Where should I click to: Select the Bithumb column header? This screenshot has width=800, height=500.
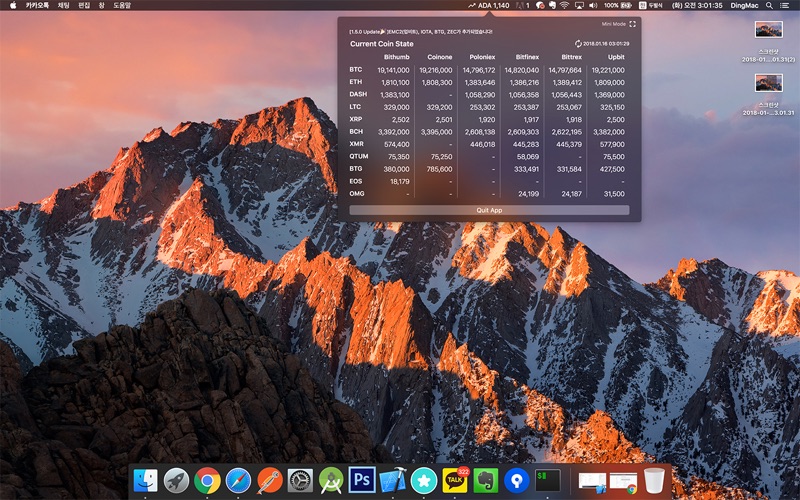coord(396,57)
